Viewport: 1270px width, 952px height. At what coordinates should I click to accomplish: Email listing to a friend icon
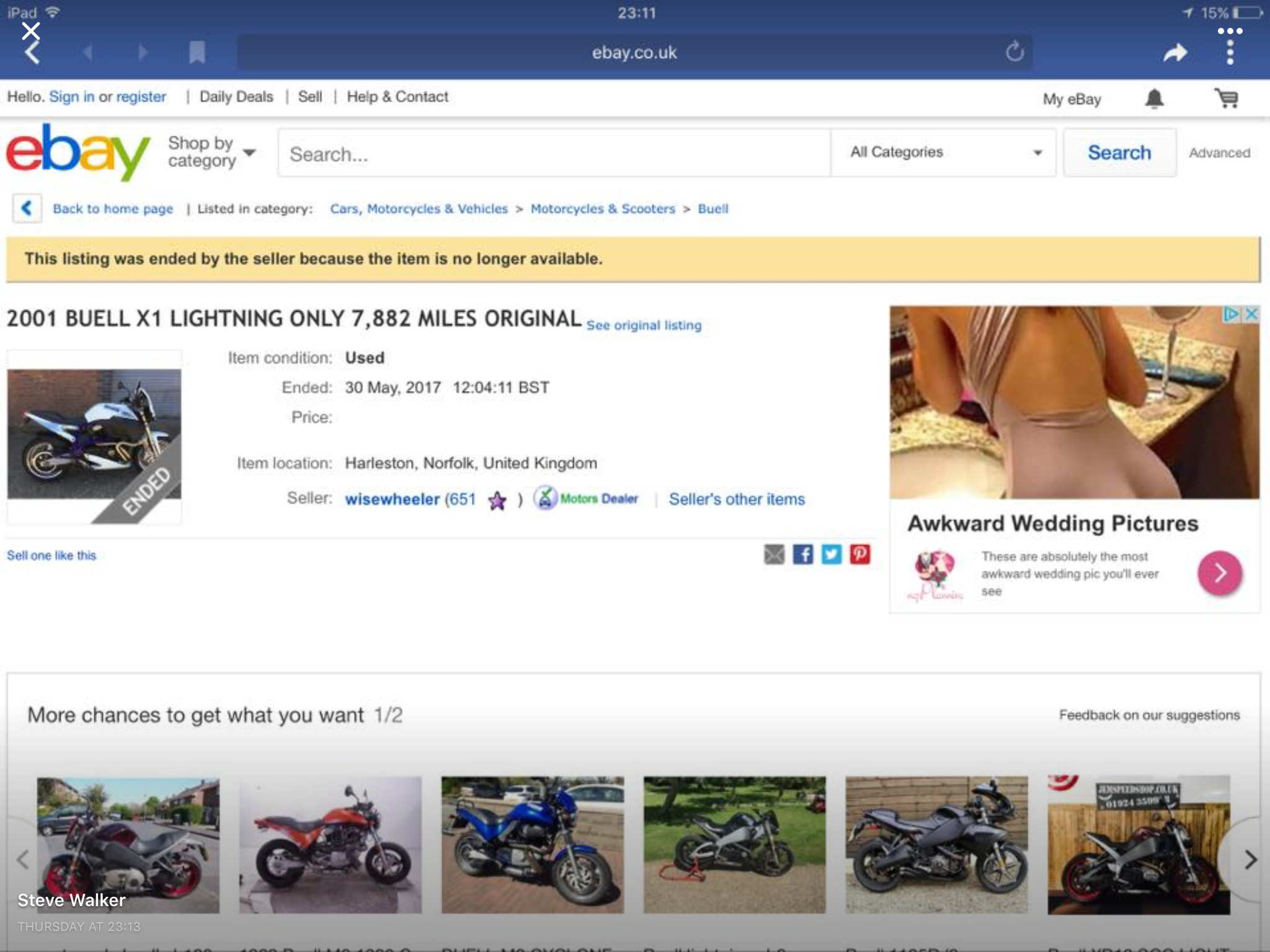pos(774,554)
